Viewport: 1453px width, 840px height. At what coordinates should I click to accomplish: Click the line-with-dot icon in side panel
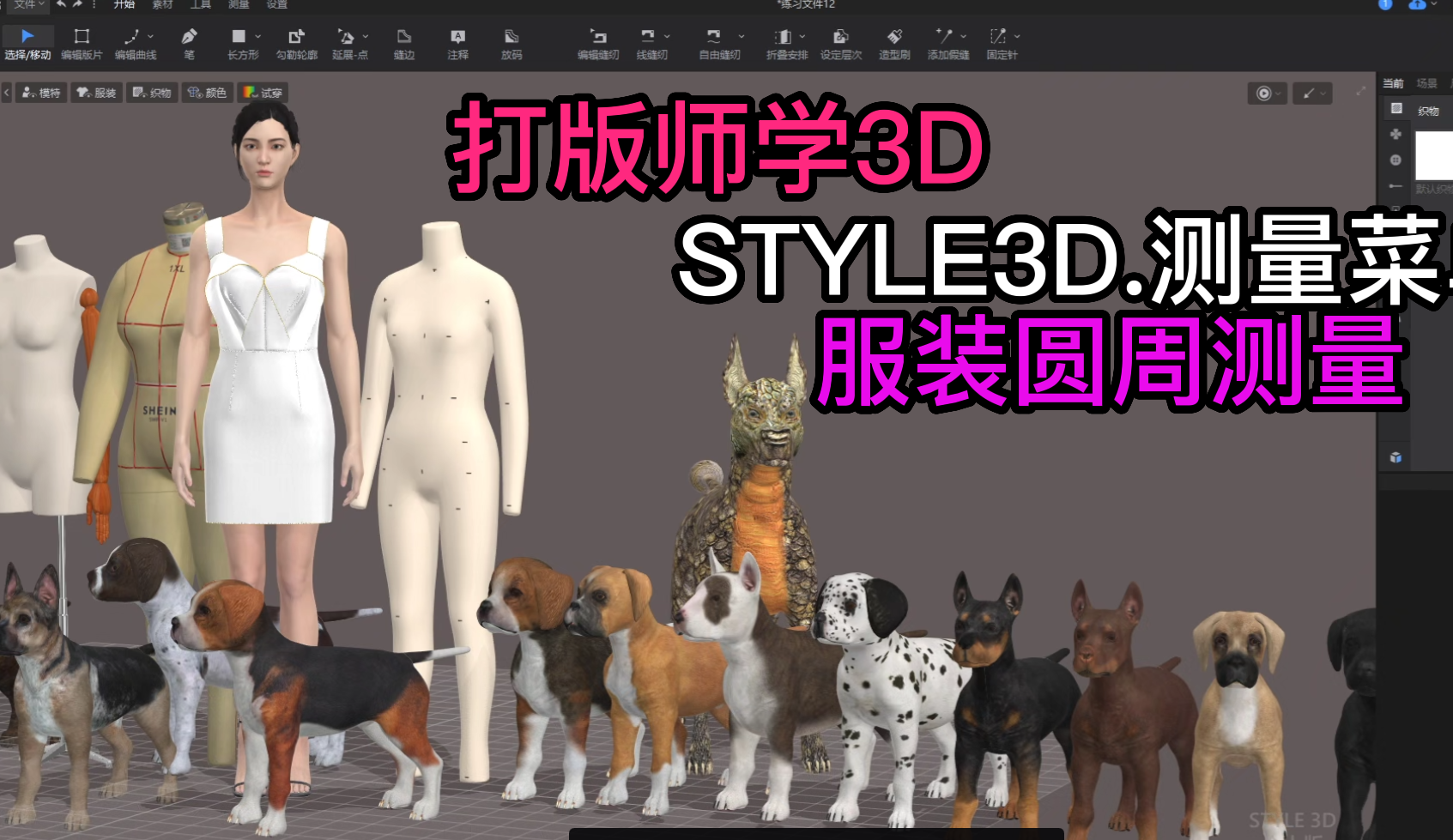1395,185
